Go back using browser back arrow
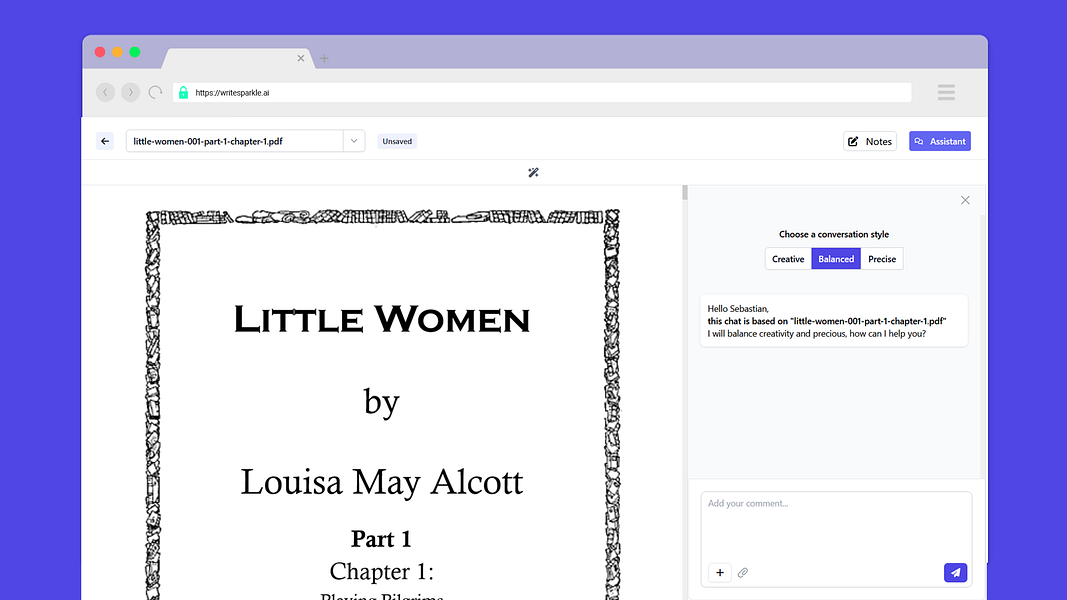The height and width of the screenshot is (600, 1067). pos(105,93)
